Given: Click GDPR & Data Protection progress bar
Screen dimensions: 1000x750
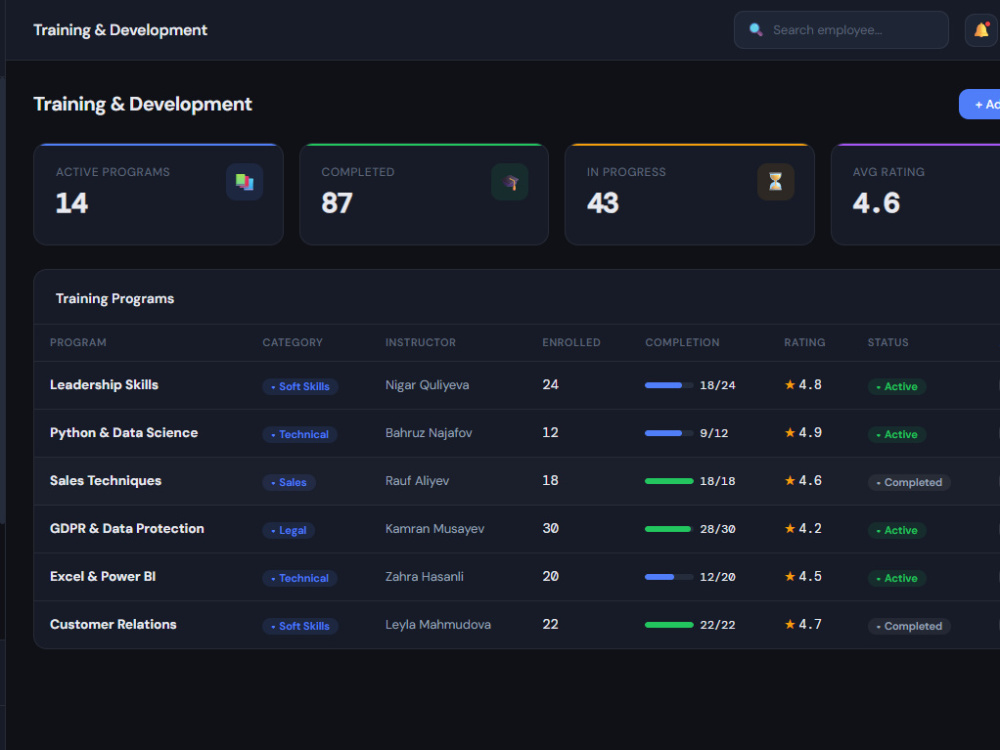Looking at the screenshot, I should coord(669,529).
